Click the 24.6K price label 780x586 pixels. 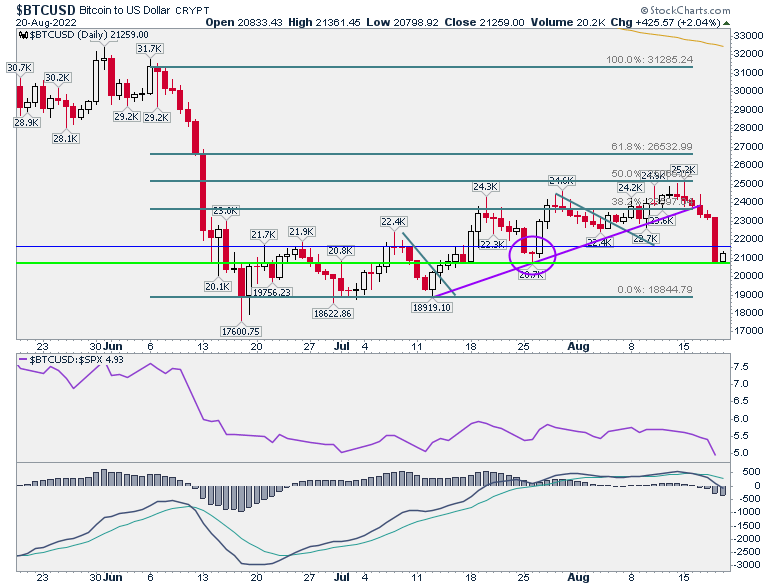[x=562, y=181]
